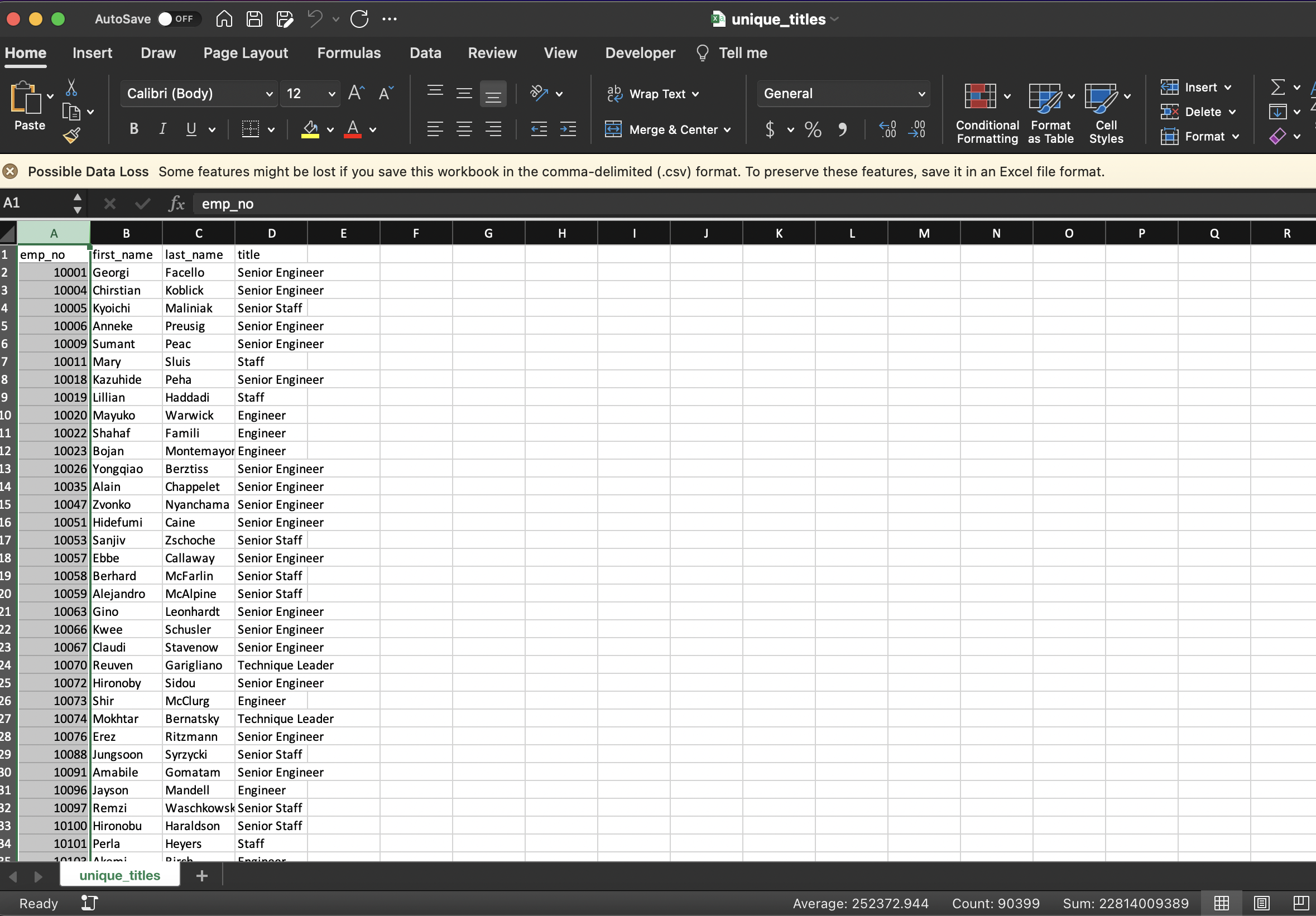
Task: Expand Merge & Center dropdown arrow
Action: (727, 130)
